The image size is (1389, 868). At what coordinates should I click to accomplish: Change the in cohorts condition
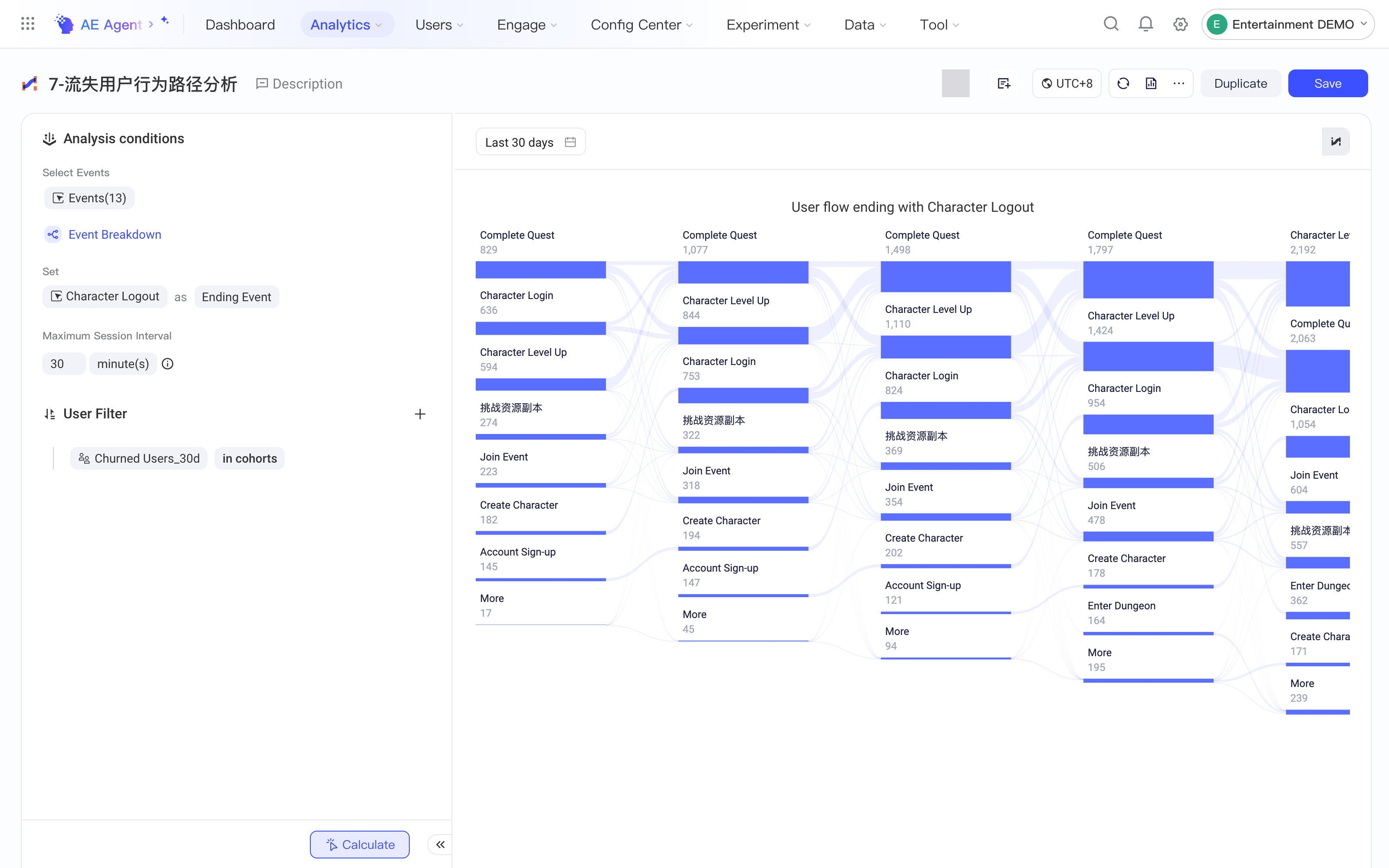pos(250,458)
